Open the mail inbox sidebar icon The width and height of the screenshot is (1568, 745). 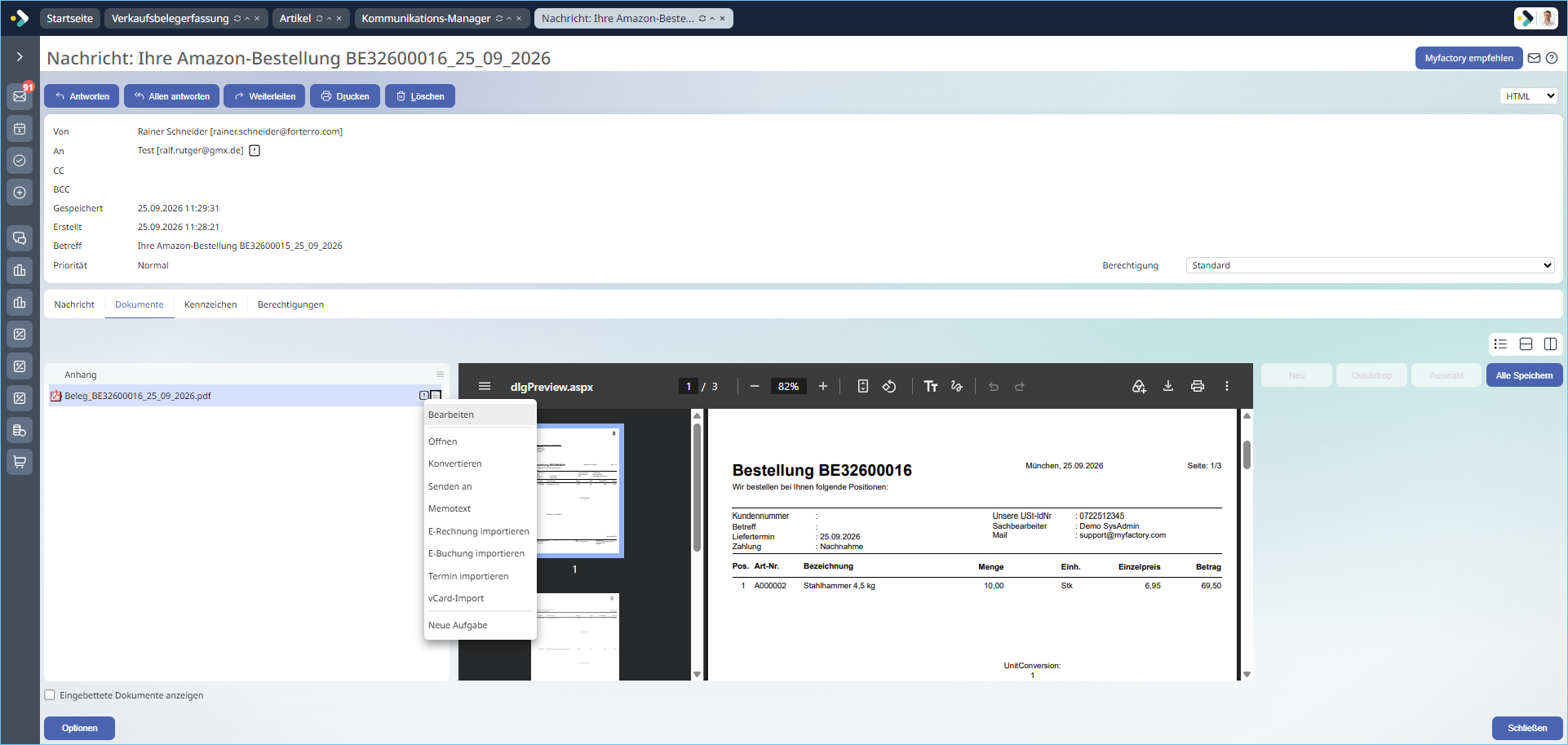[20, 96]
